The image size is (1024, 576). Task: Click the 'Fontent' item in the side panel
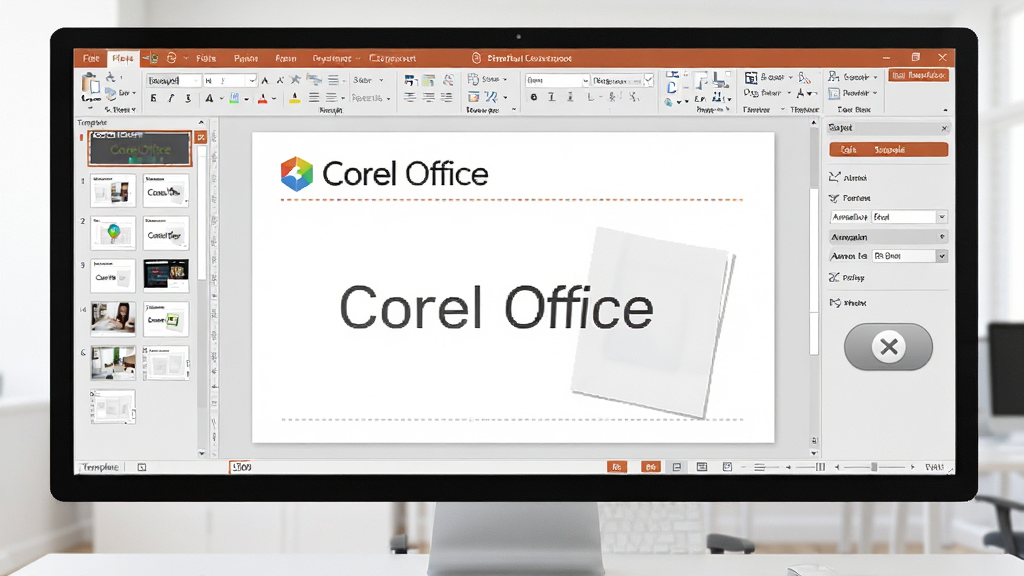tap(850, 198)
